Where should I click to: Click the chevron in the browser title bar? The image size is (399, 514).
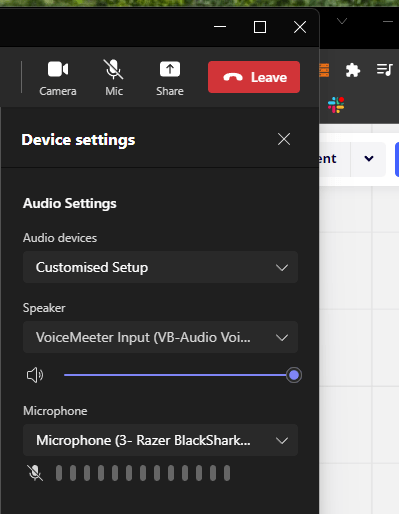342,22
